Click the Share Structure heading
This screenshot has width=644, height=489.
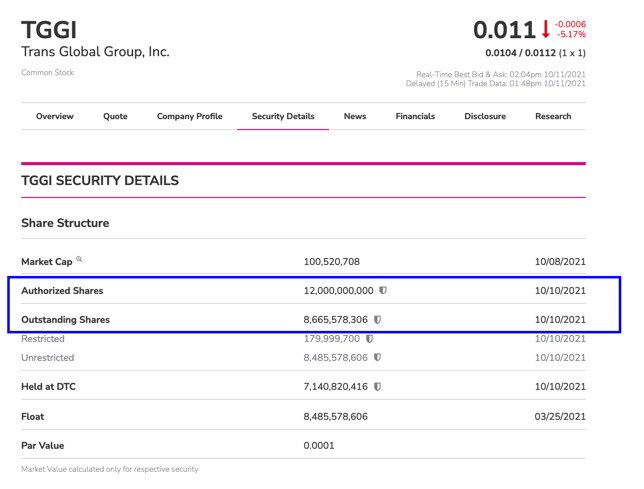tap(65, 223)
